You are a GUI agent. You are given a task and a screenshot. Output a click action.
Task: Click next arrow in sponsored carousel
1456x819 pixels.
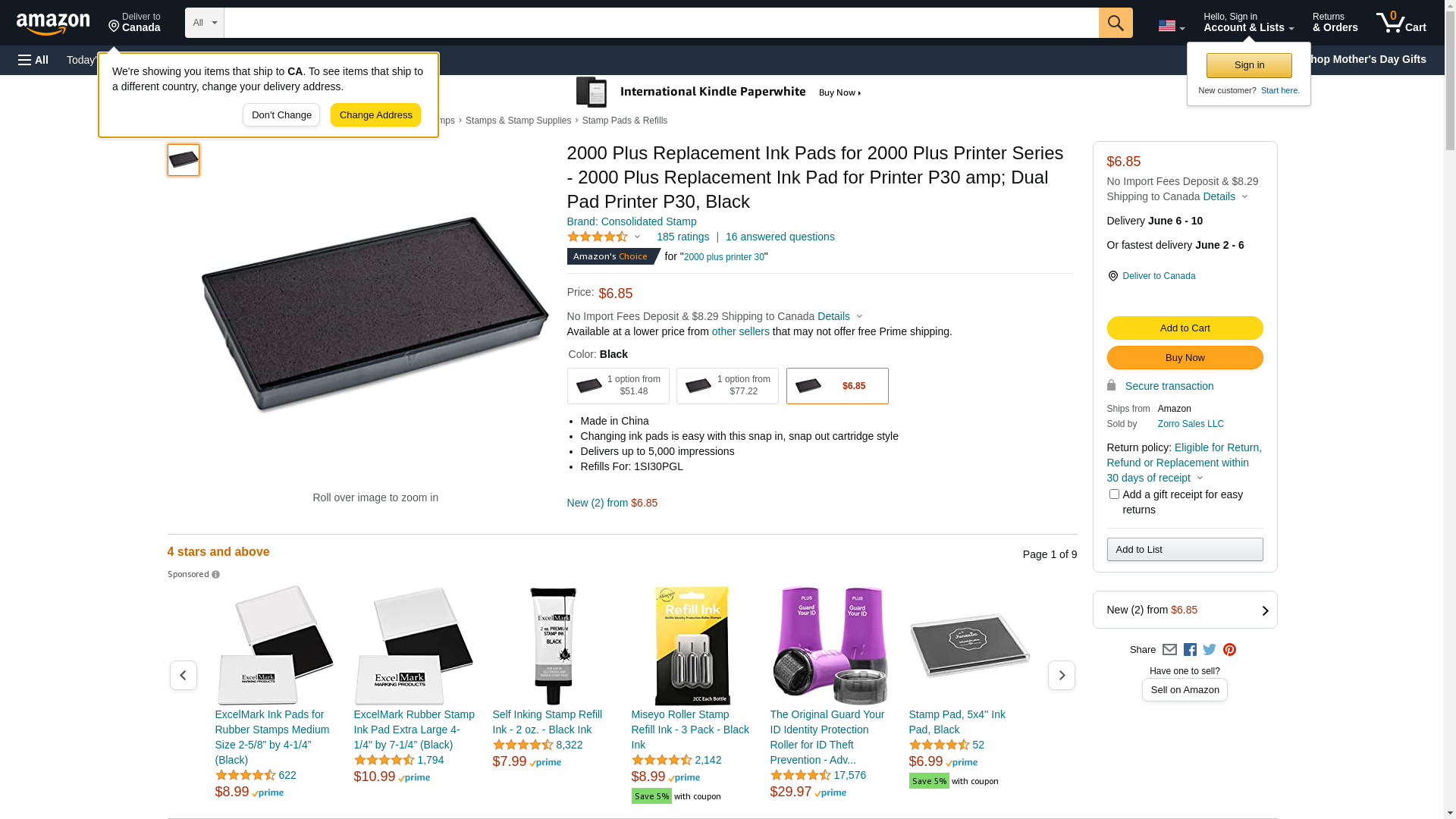coord(1061,675)
